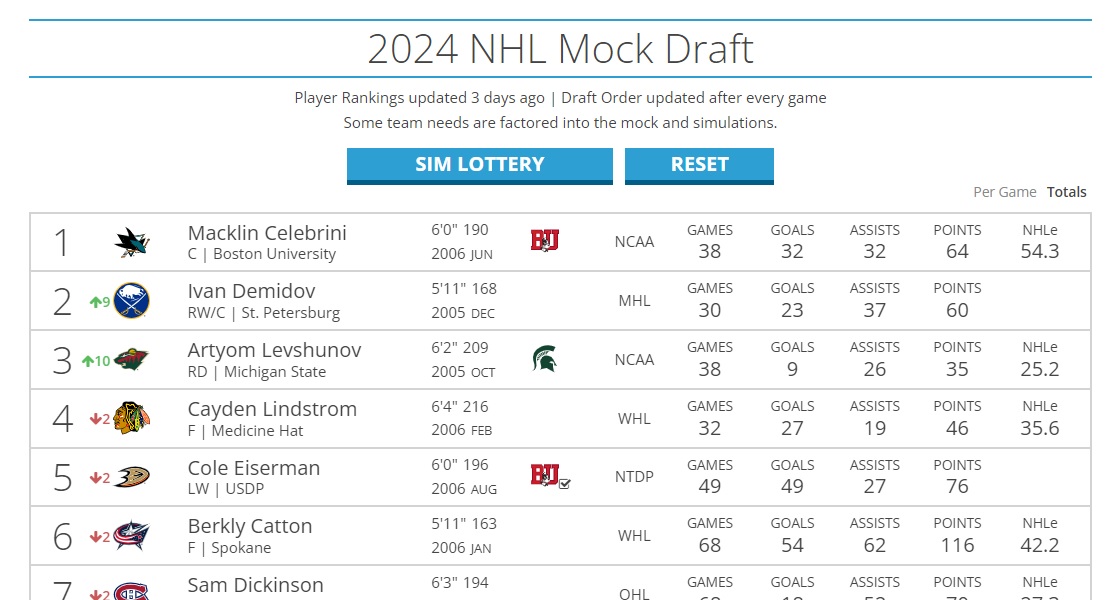
Task: Click the Montreal Canadiens logo
Action: pyautogui.click(x=132, y=590)
